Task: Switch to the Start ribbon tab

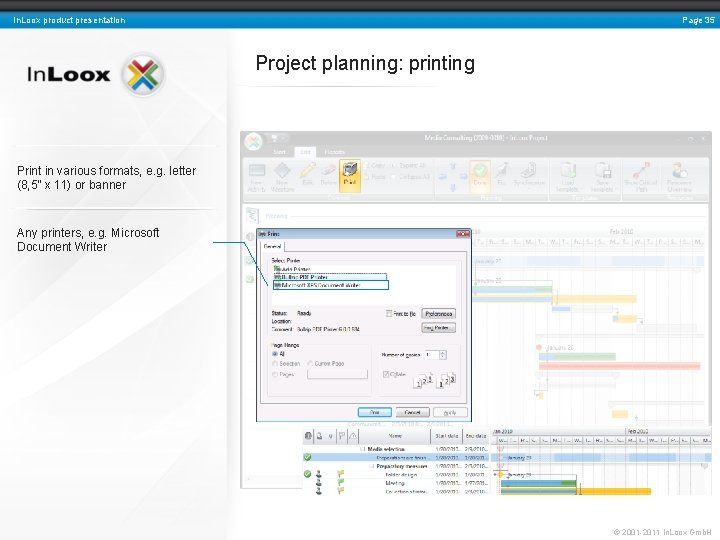Action: [x=280, y=152]
